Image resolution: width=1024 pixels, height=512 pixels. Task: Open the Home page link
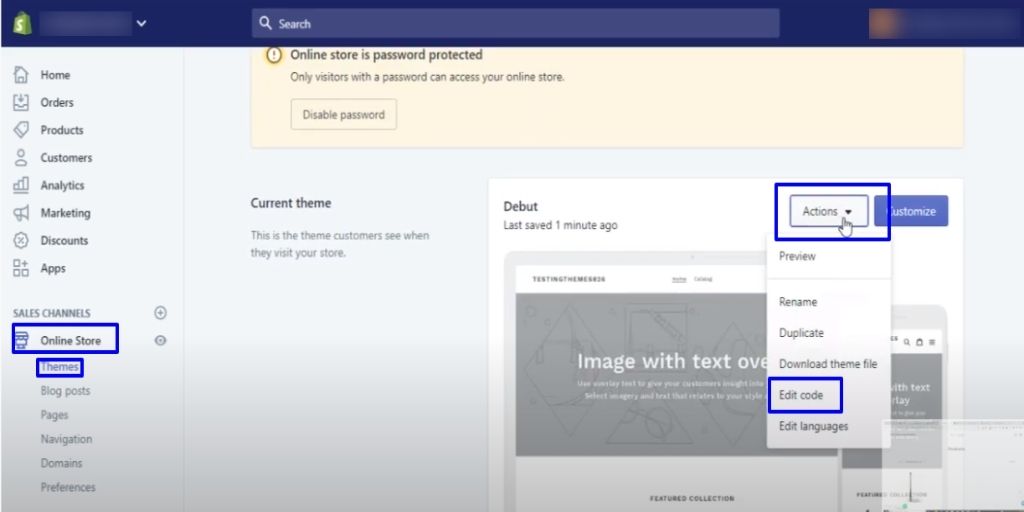[55, 74]
